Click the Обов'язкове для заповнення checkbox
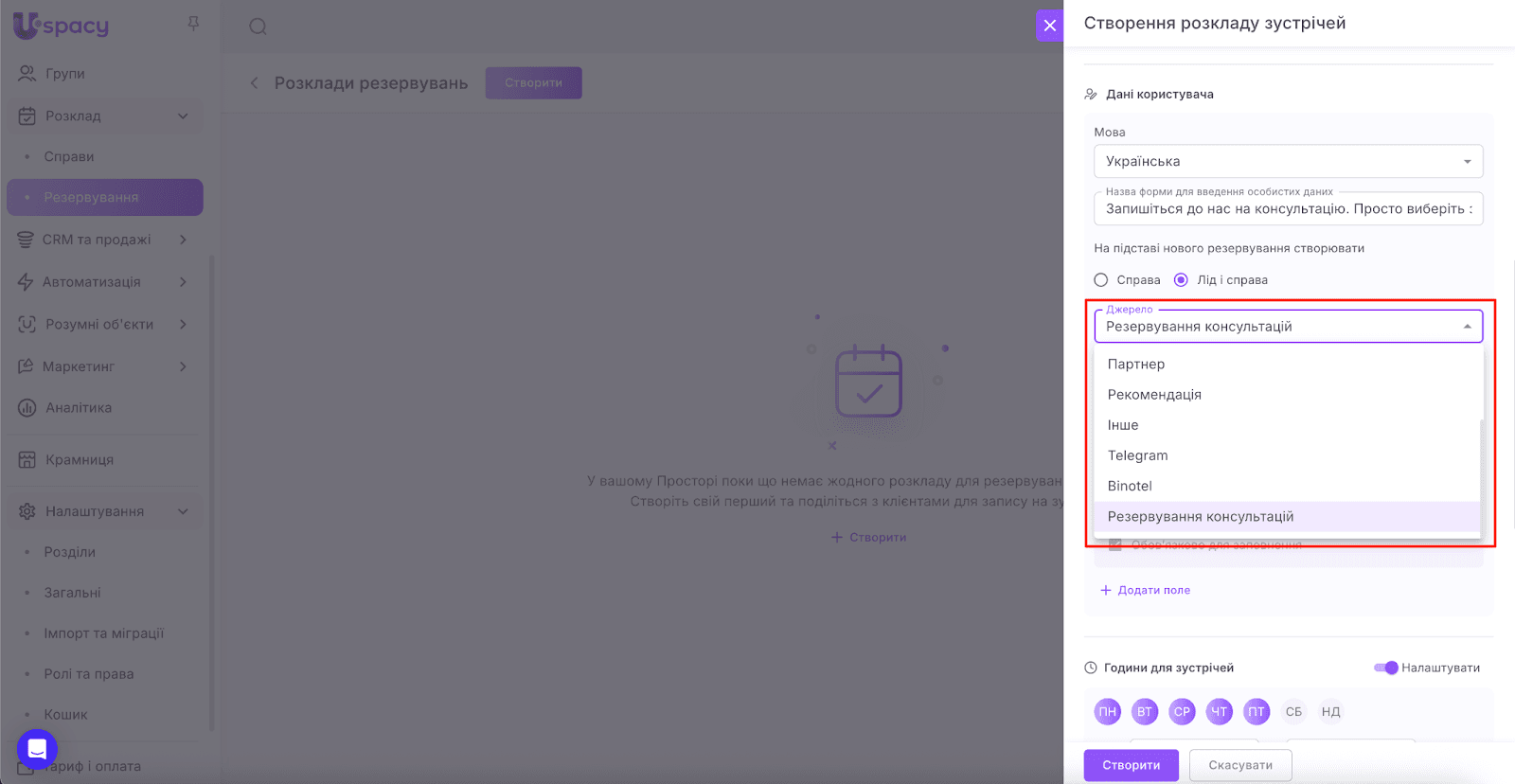Screen dimensions: 1515x784 coord(1115,545)
